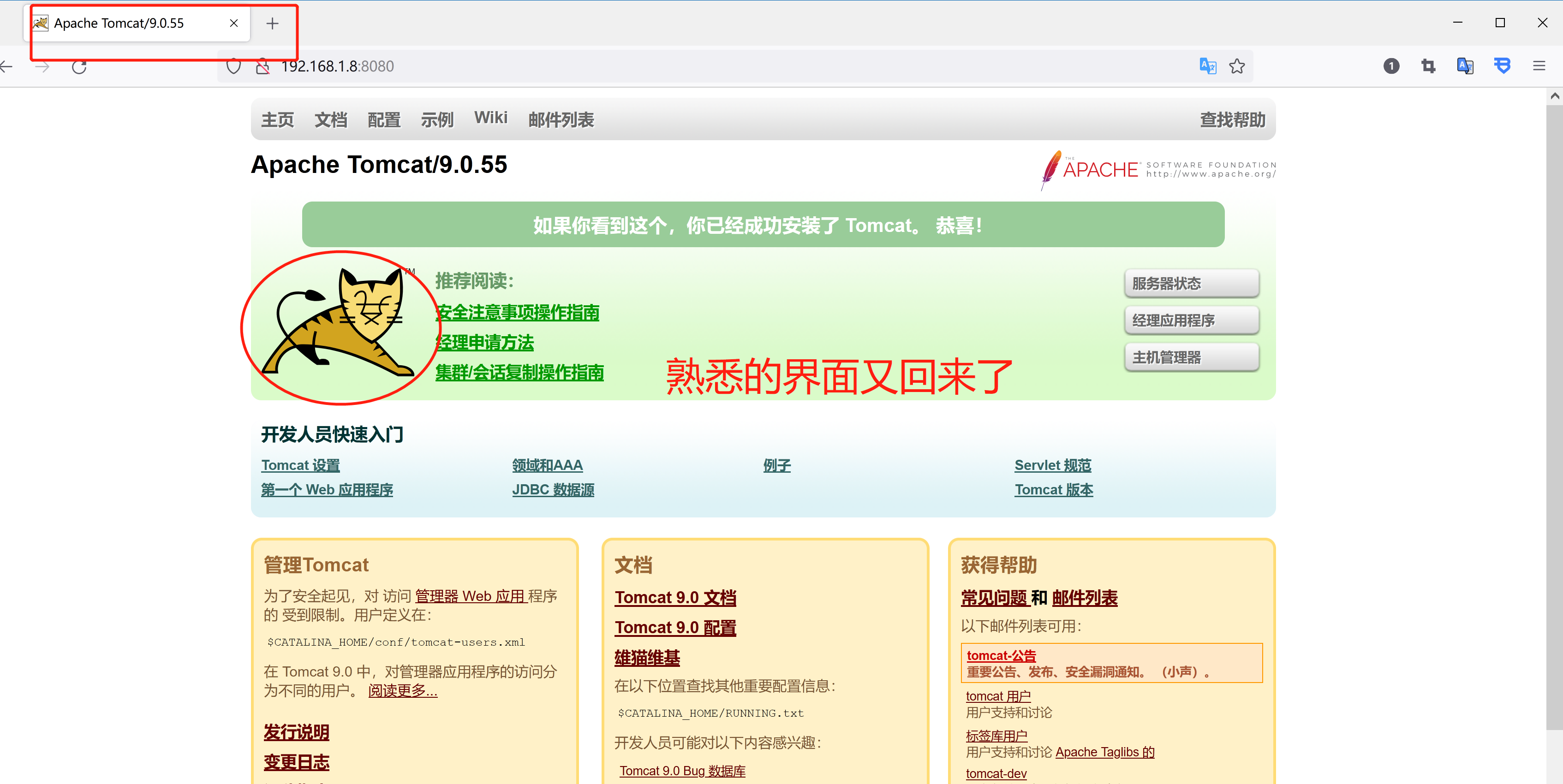Open the tomcat-dev link
This screenshot has width=1563, height=784.
[996, 774]
